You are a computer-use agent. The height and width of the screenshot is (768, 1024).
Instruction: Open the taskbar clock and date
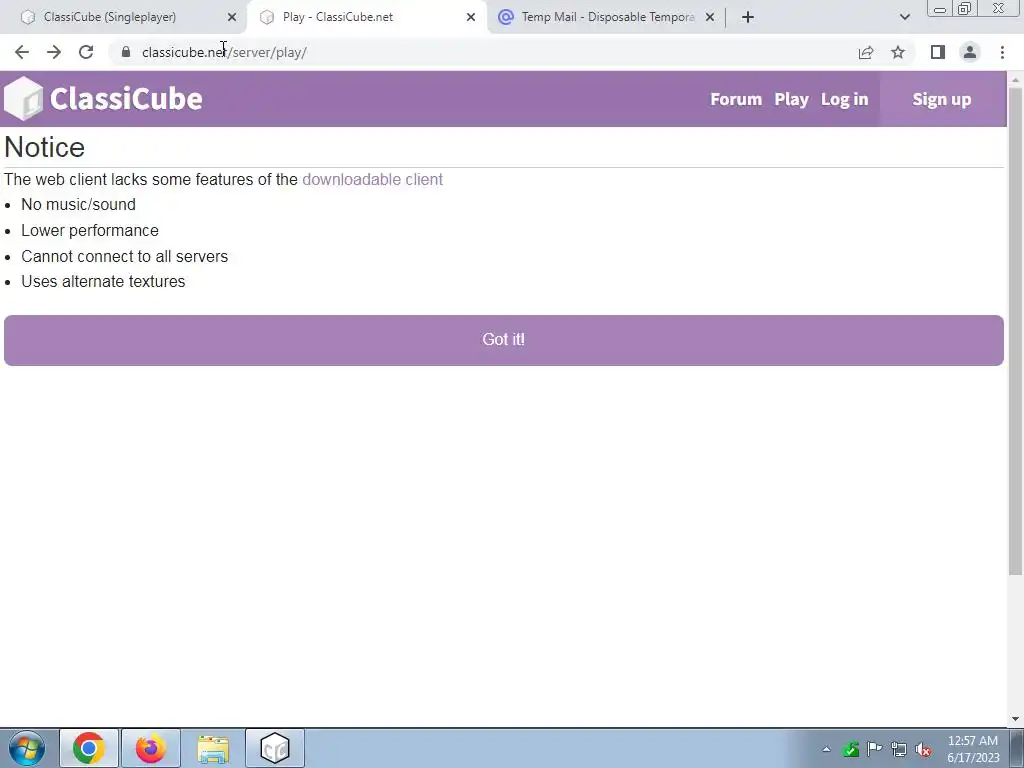coord(973,749)
